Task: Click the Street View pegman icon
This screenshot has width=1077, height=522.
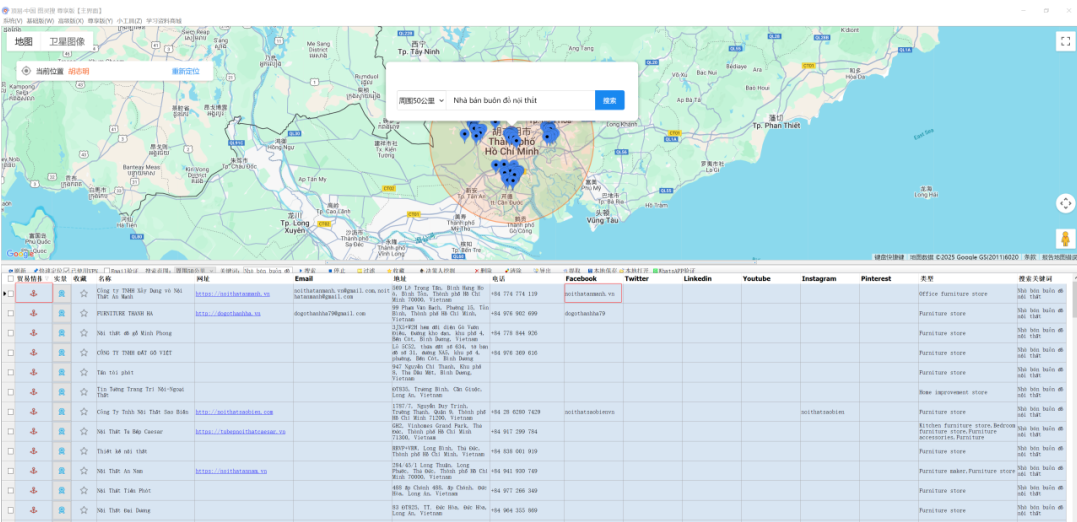Action: [1065, 240]
